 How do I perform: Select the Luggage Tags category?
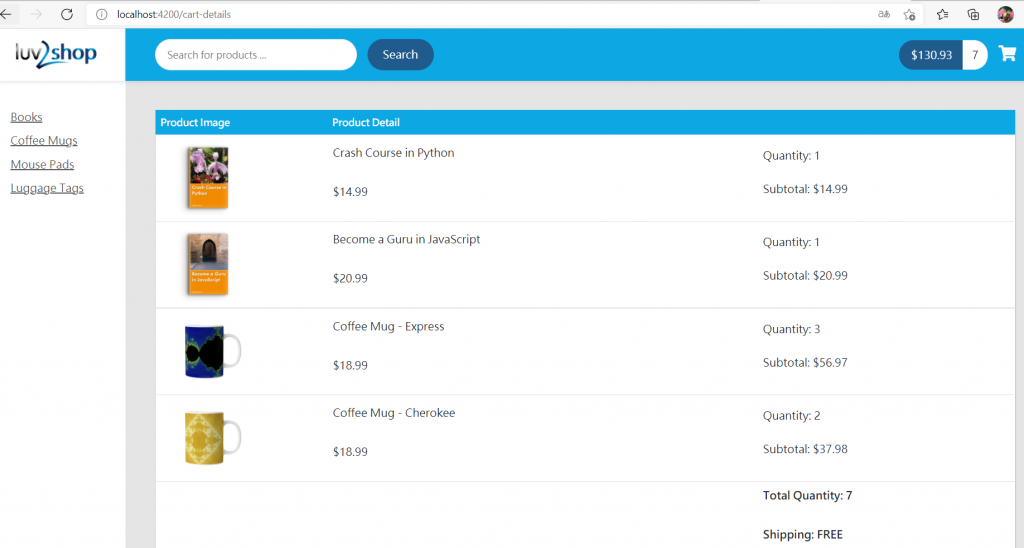47,188
